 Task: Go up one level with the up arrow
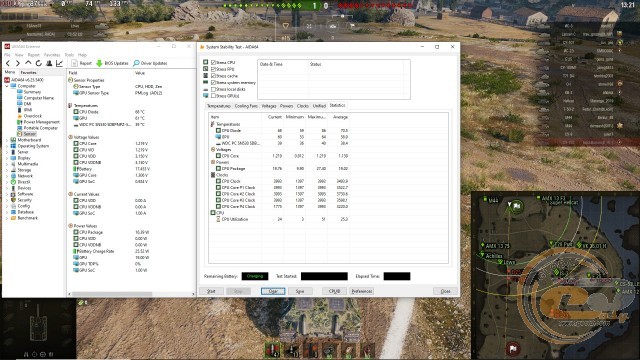(x=28, y=63)
